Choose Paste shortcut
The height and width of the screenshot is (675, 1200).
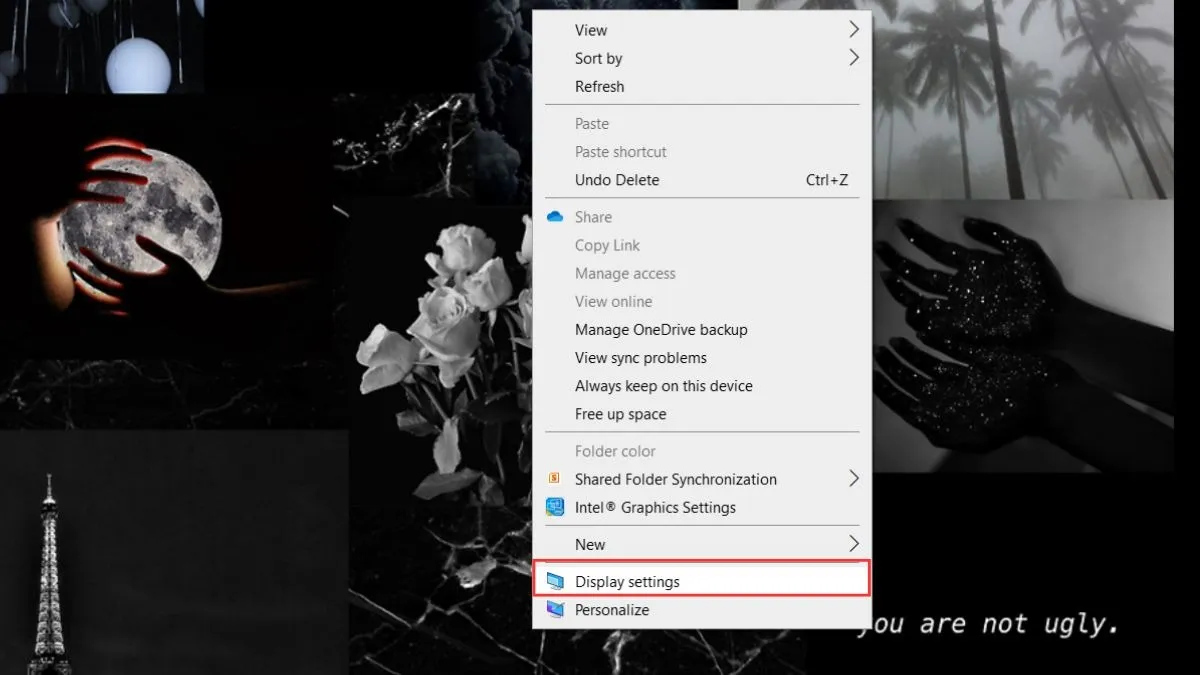(x=620, y=151)
